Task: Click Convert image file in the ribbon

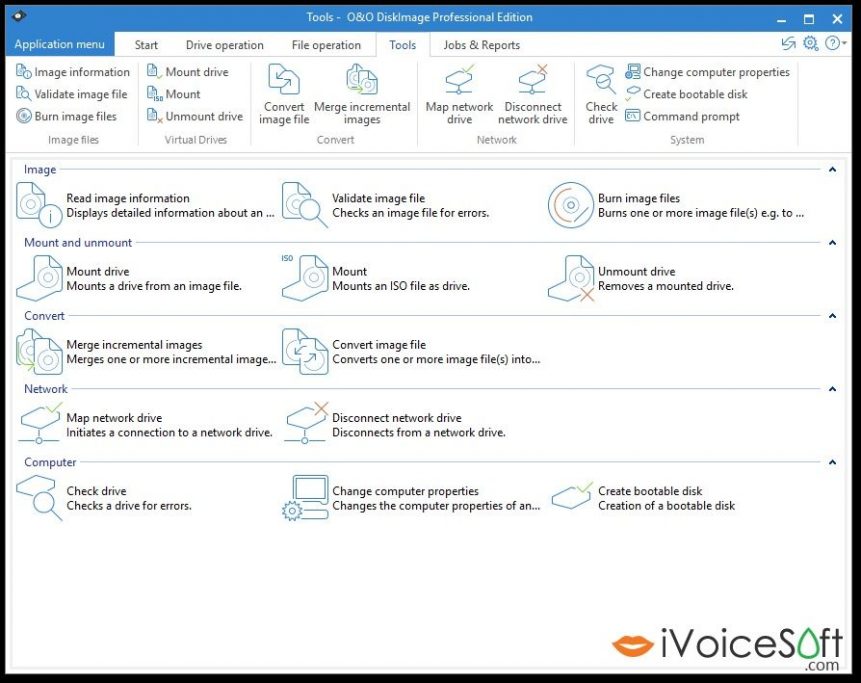Action: (284, 94)
